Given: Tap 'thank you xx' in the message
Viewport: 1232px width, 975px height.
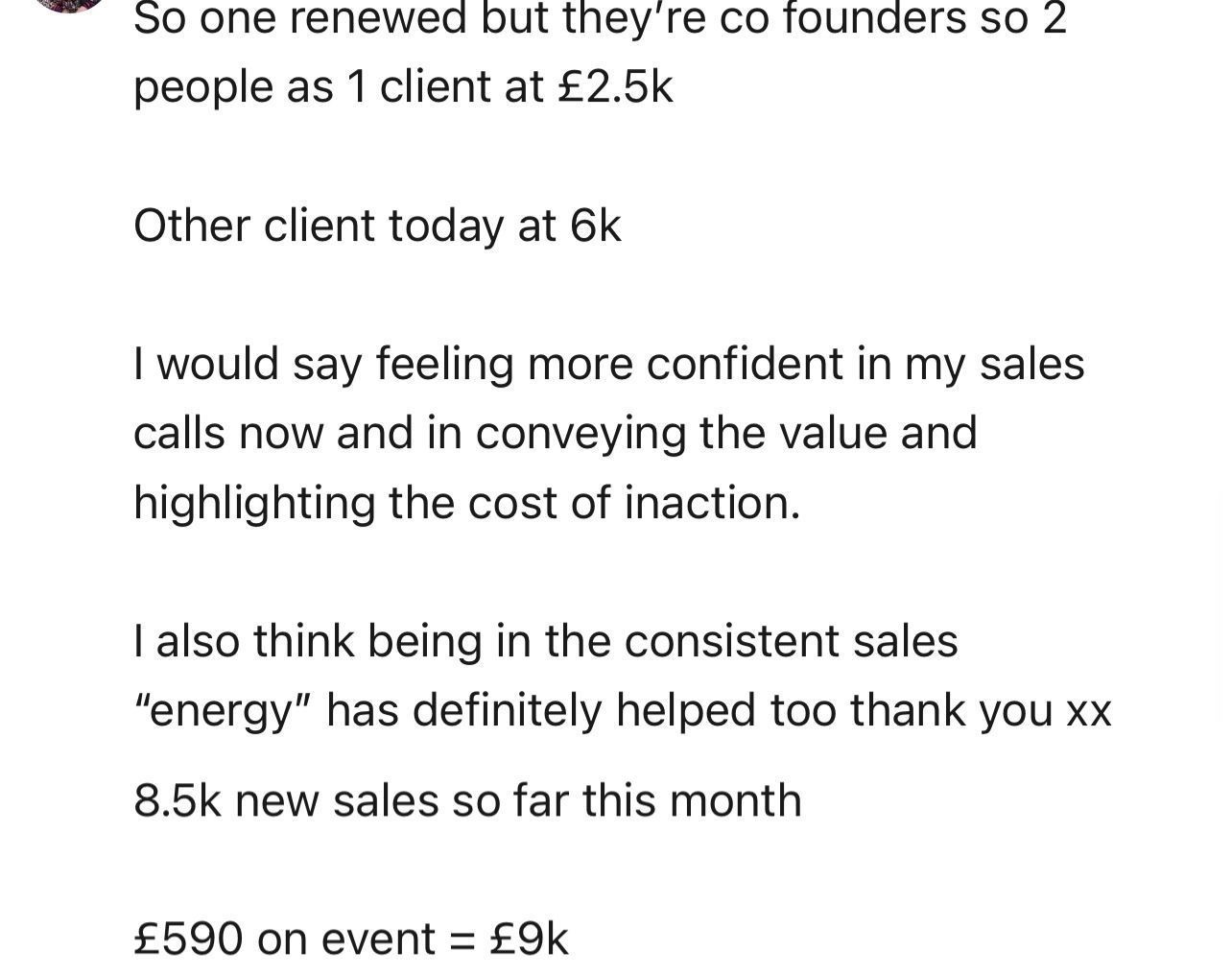Looking at the screenshot, I should [981, 711].
